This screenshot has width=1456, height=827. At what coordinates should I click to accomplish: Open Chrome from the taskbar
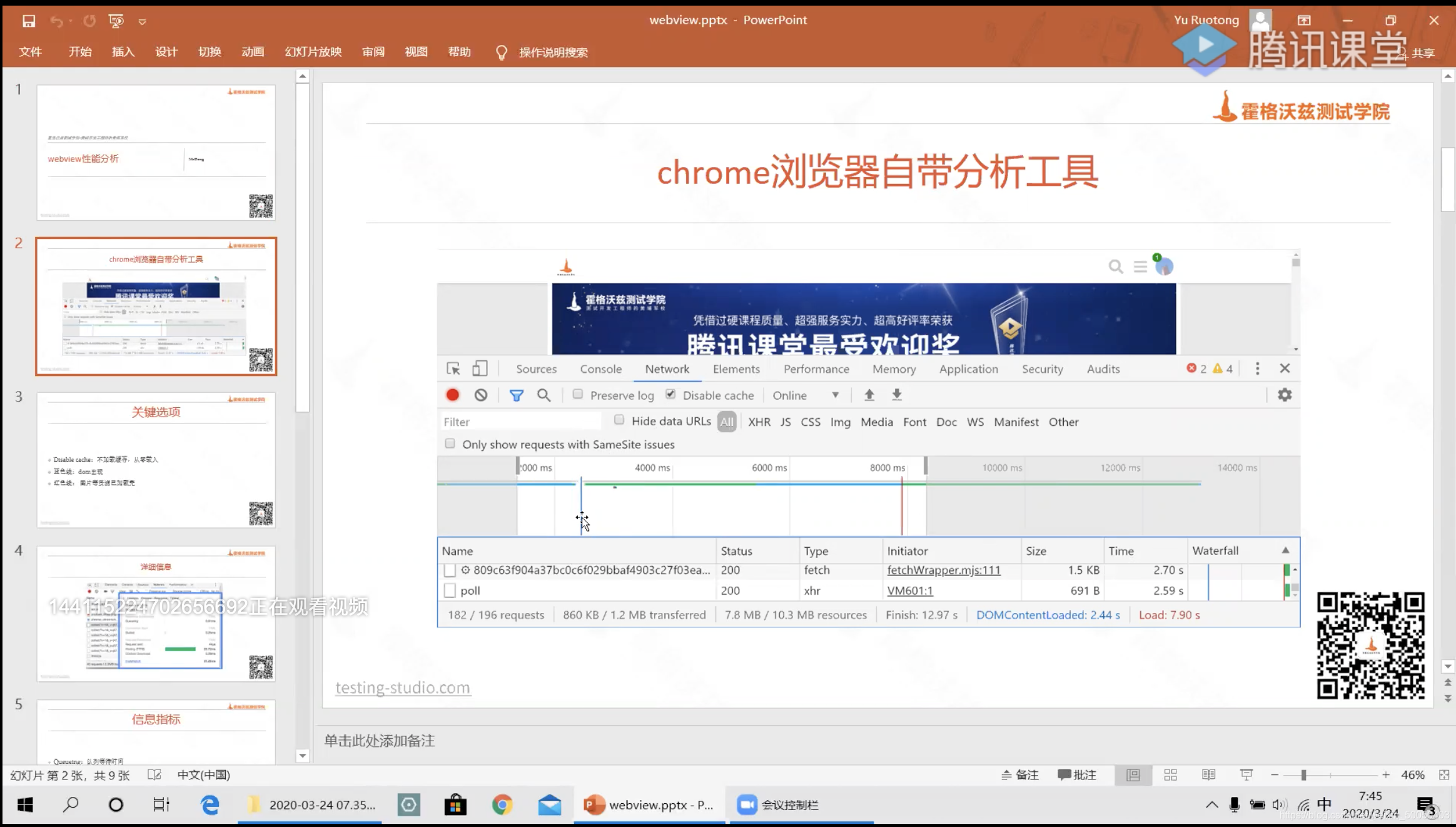coord(502,805)
